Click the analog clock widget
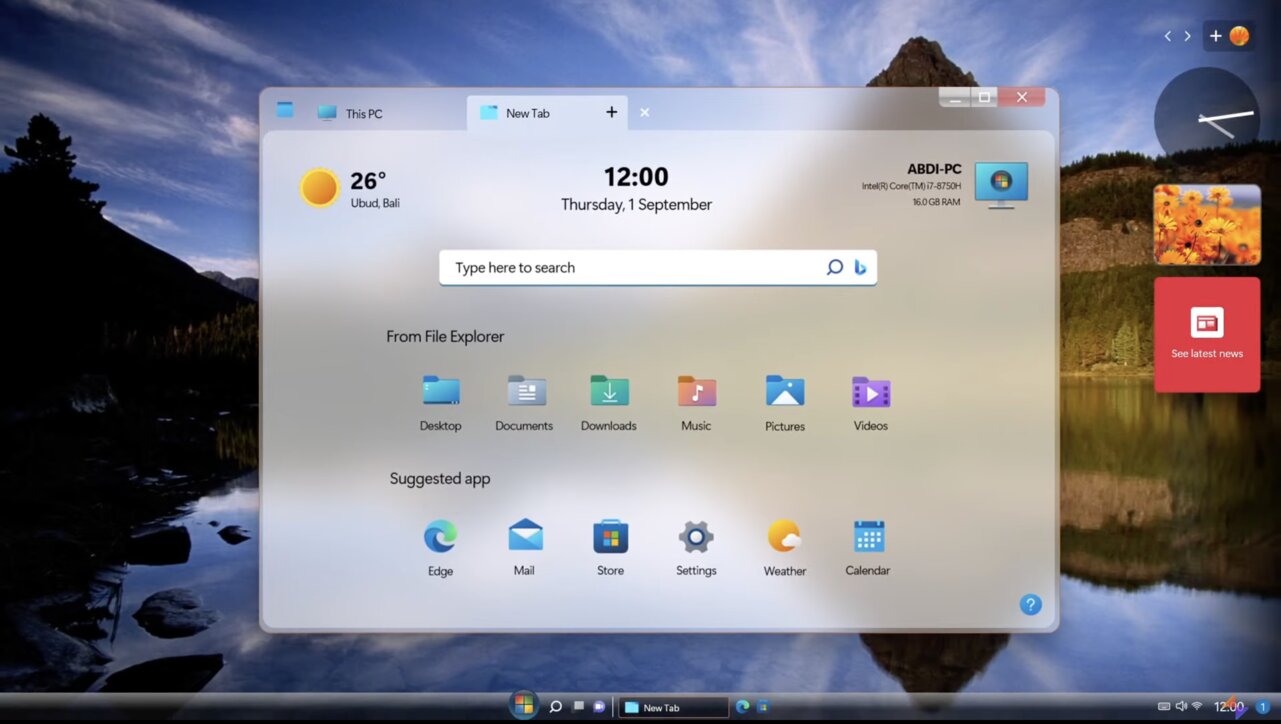 tap(1207, 120)
